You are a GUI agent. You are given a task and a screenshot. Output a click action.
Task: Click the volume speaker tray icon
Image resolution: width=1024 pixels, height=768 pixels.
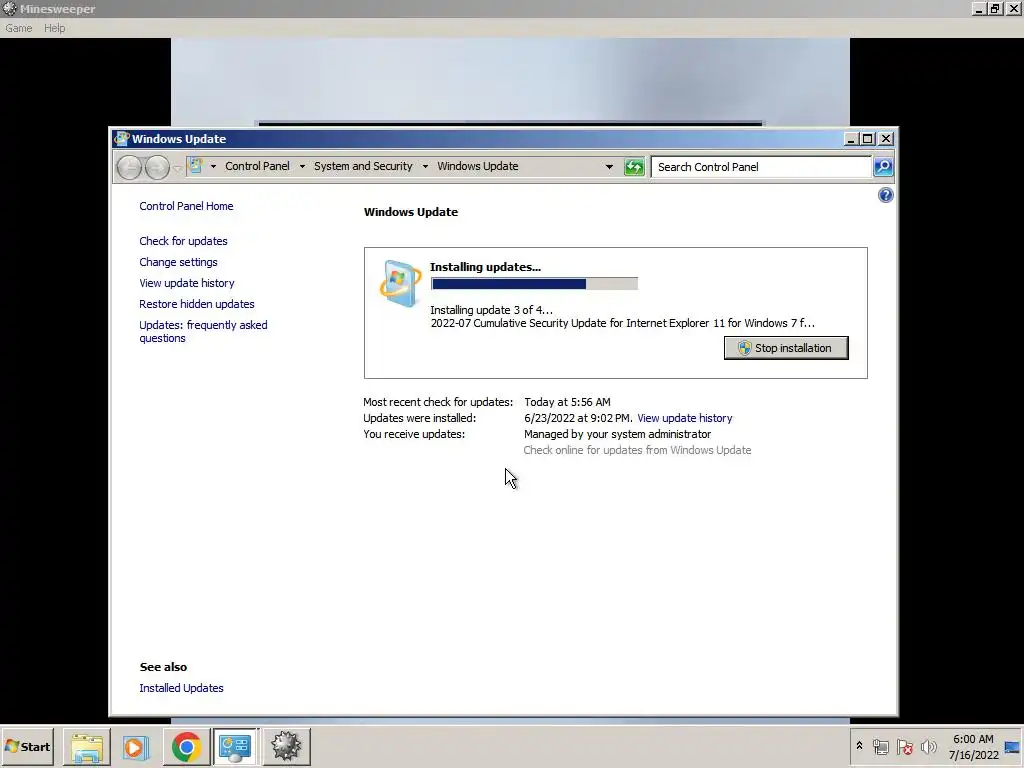(x=928, y=747)
